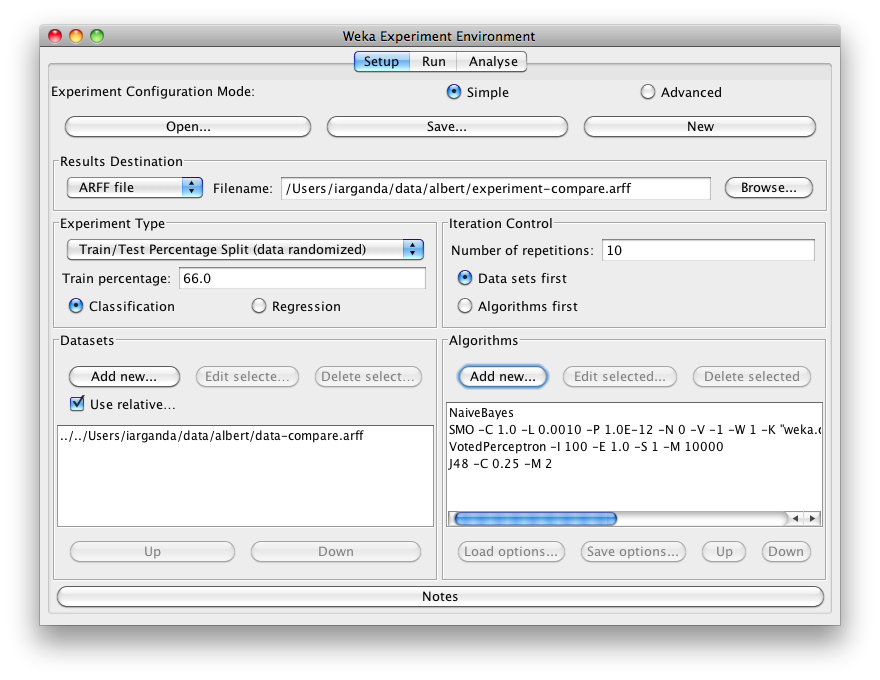Zoom the window with green button
Screen dimensions: 880x680
pyautogui.click(x=97, y=36)
